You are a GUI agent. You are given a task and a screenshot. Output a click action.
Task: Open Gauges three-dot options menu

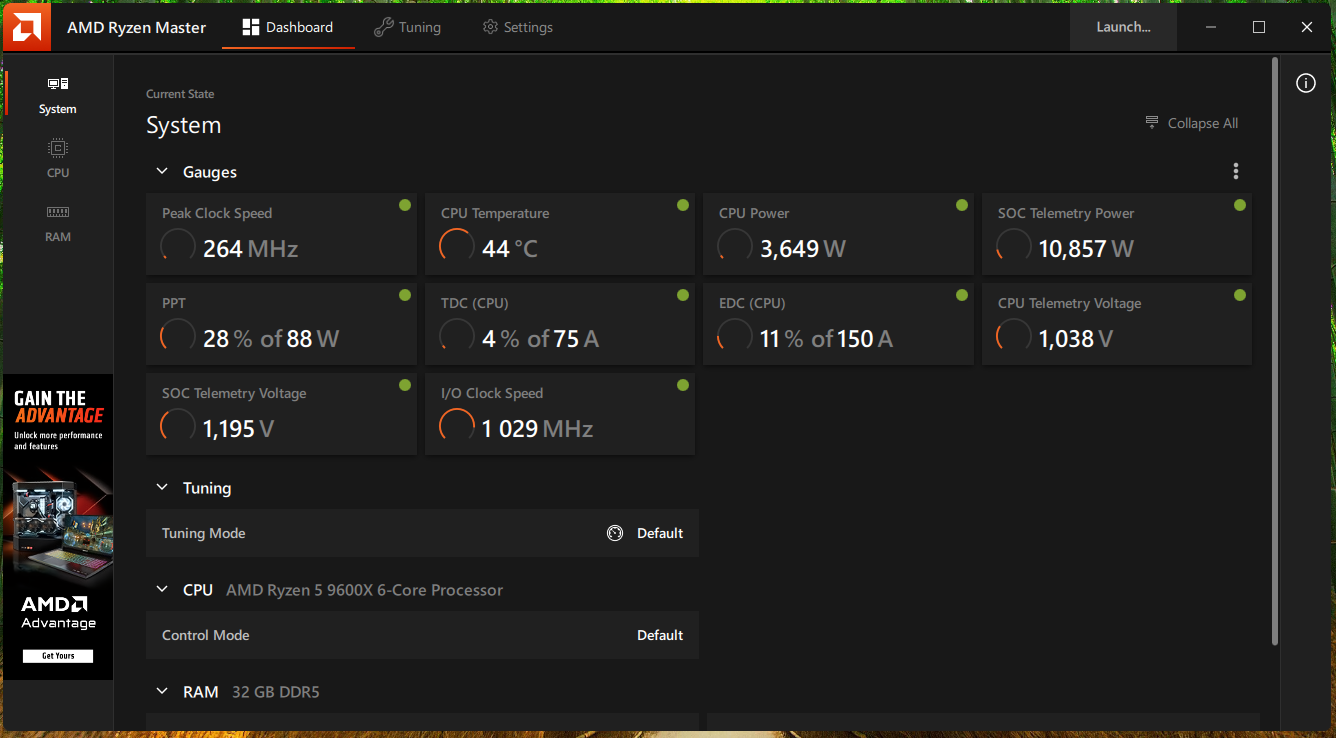(1236, 172)
